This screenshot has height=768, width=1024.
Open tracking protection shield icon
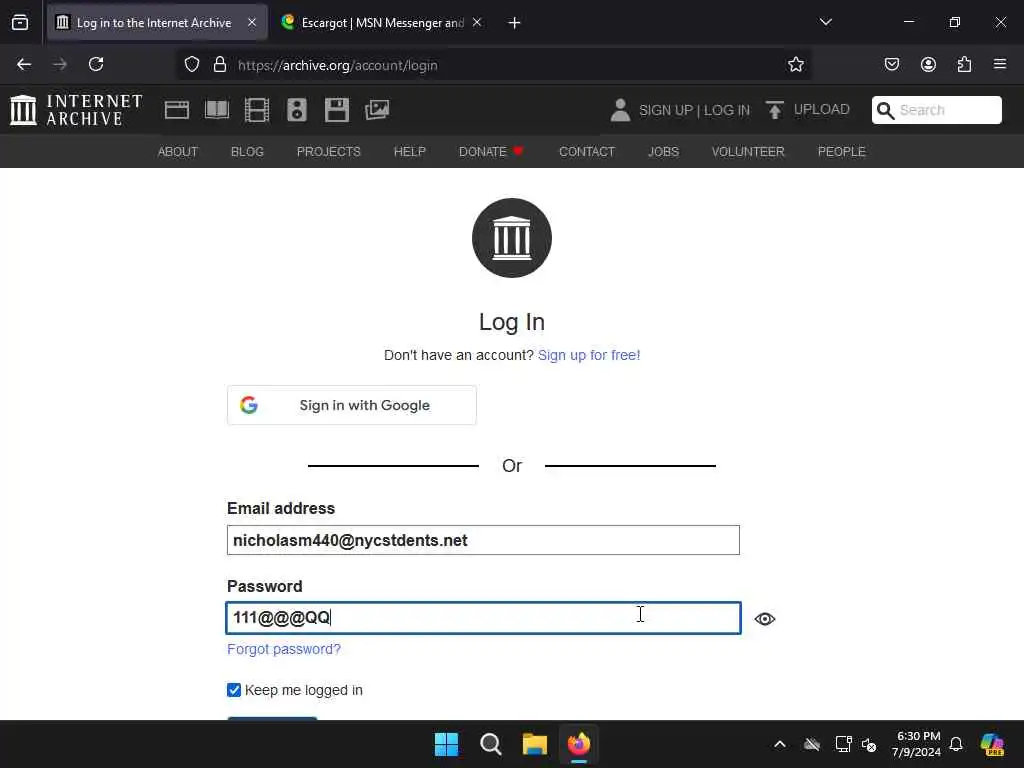tap(191, 65)
